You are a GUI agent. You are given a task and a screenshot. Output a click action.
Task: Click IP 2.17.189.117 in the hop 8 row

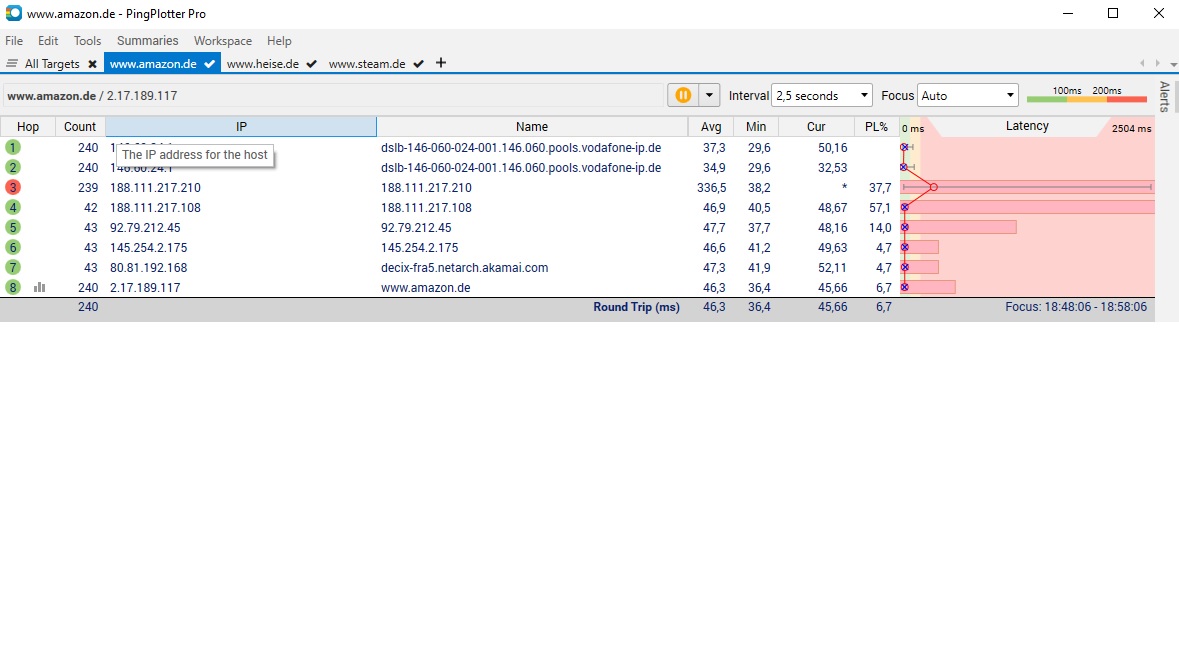click(145, 288)
